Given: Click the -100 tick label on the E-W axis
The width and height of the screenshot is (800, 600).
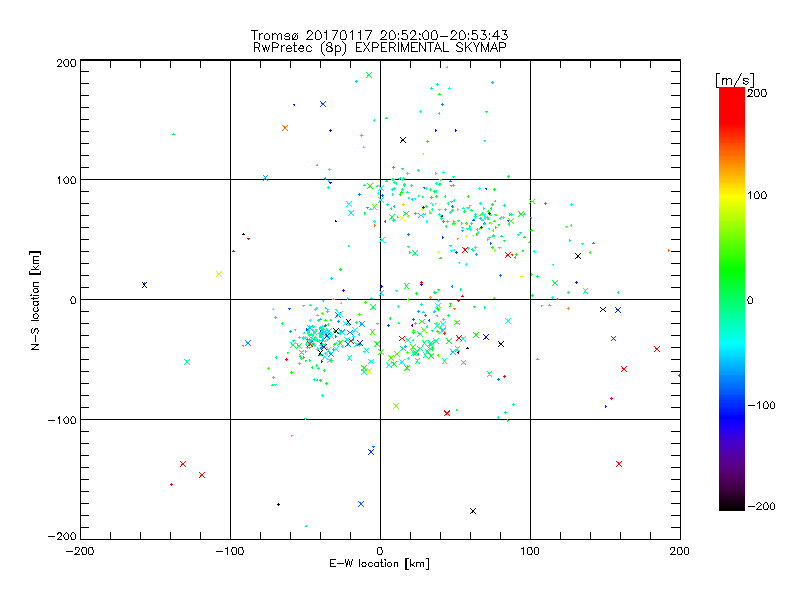Looking at the screenshot, I should [x=230, y=551].
